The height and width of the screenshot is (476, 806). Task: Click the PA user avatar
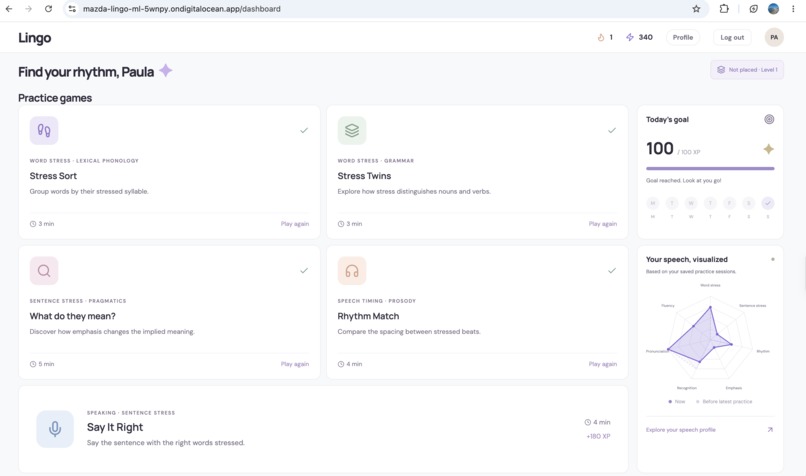coord(774,38)
